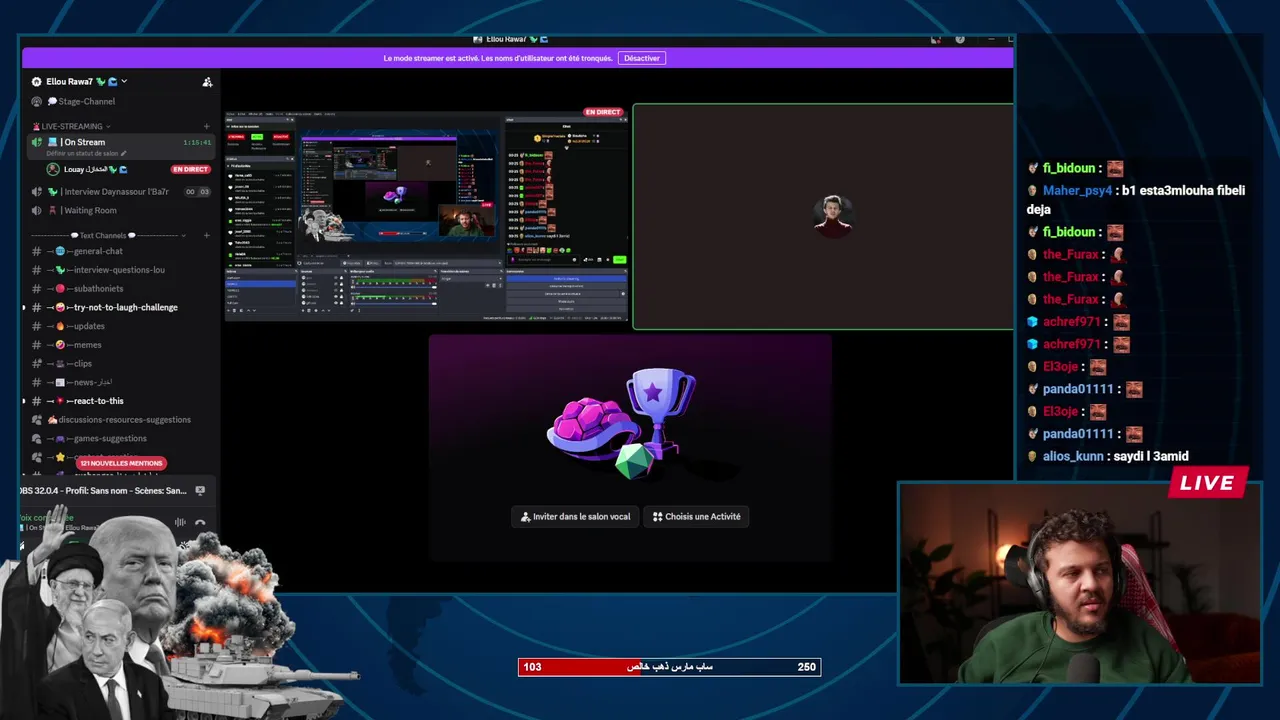Click Désactiver in the streamer mode banner
Screen dimensions: 1280x720
[642, 58]
